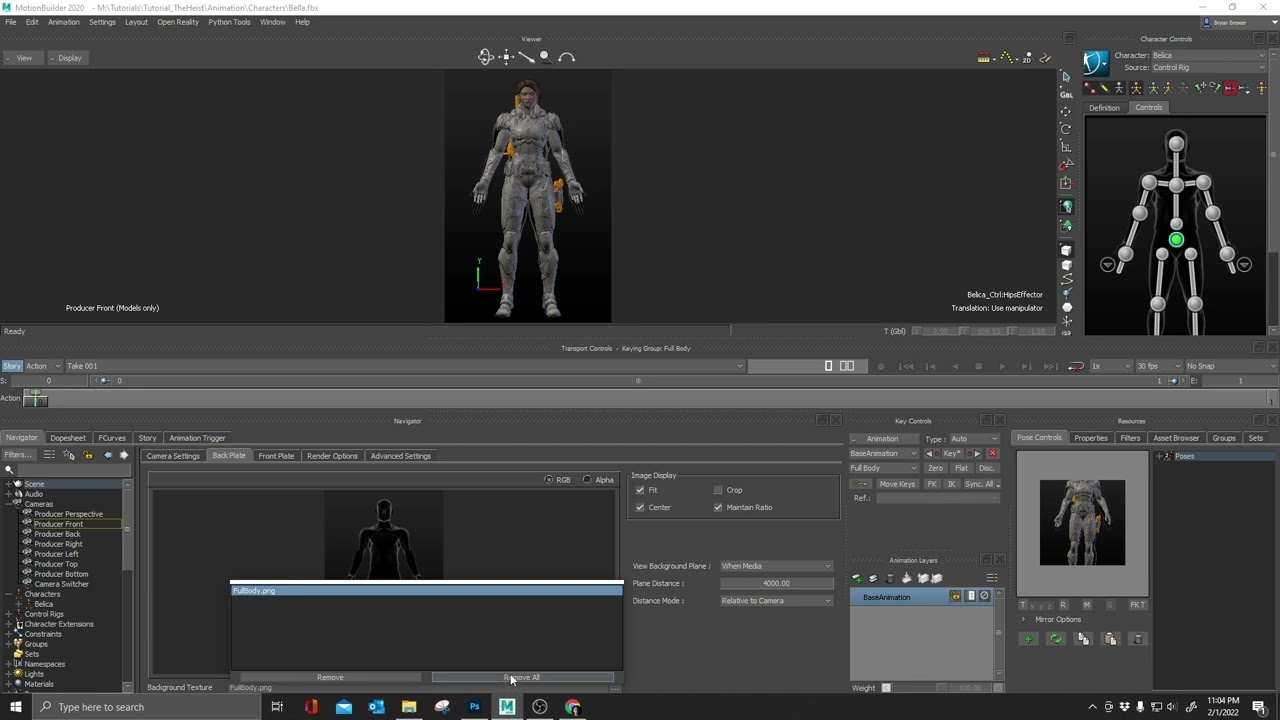Open the Distance Mode dropdown
1280x720 pixels.
click(776, 601)
